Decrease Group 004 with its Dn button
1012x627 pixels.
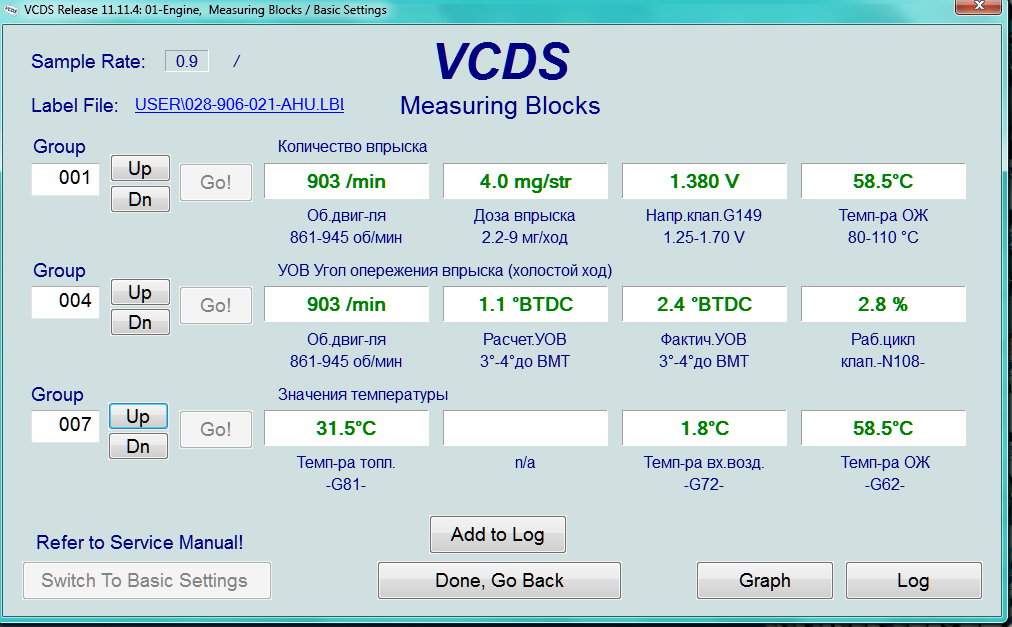point(139,322)
